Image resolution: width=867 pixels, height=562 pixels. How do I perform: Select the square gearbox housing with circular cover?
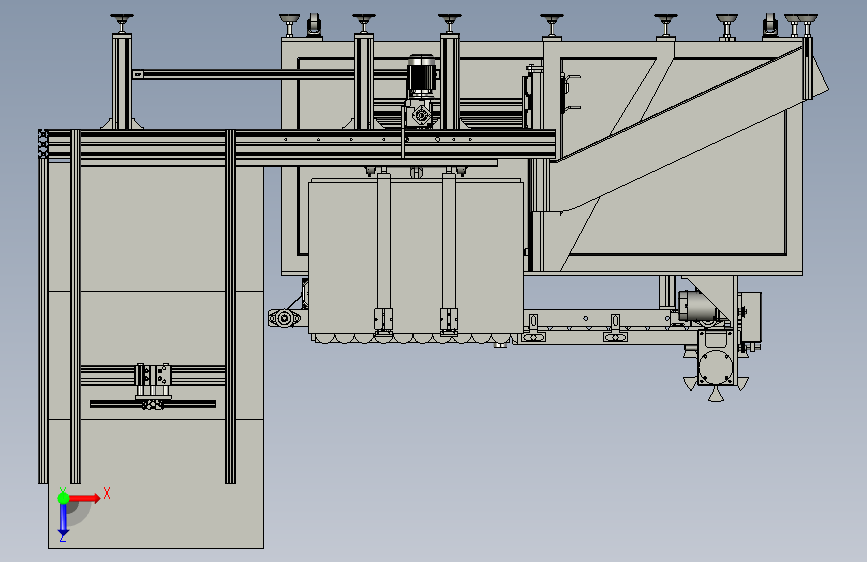click(715, 358)
